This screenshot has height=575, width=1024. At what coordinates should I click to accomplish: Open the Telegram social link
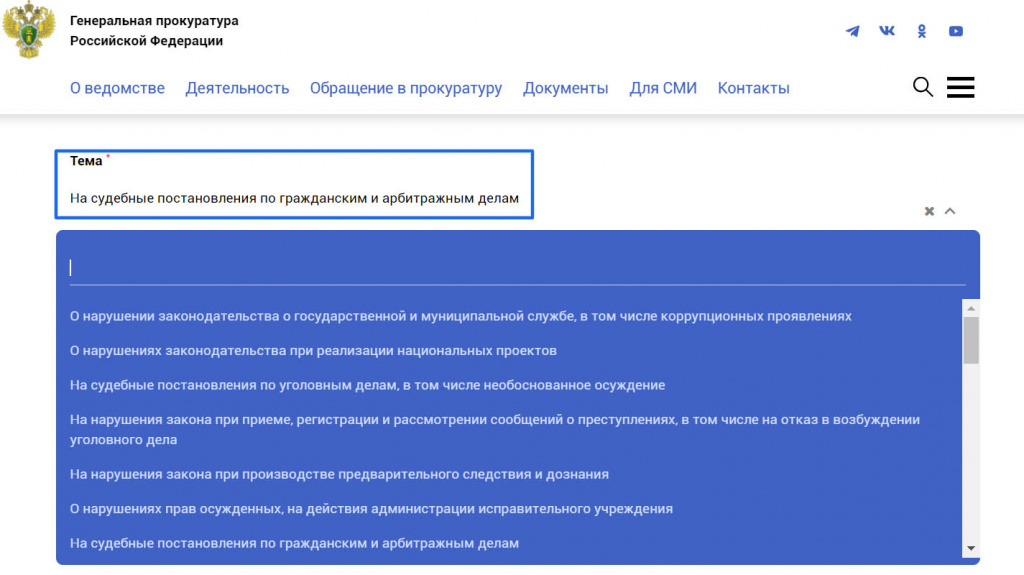click(x=852, y=31)
